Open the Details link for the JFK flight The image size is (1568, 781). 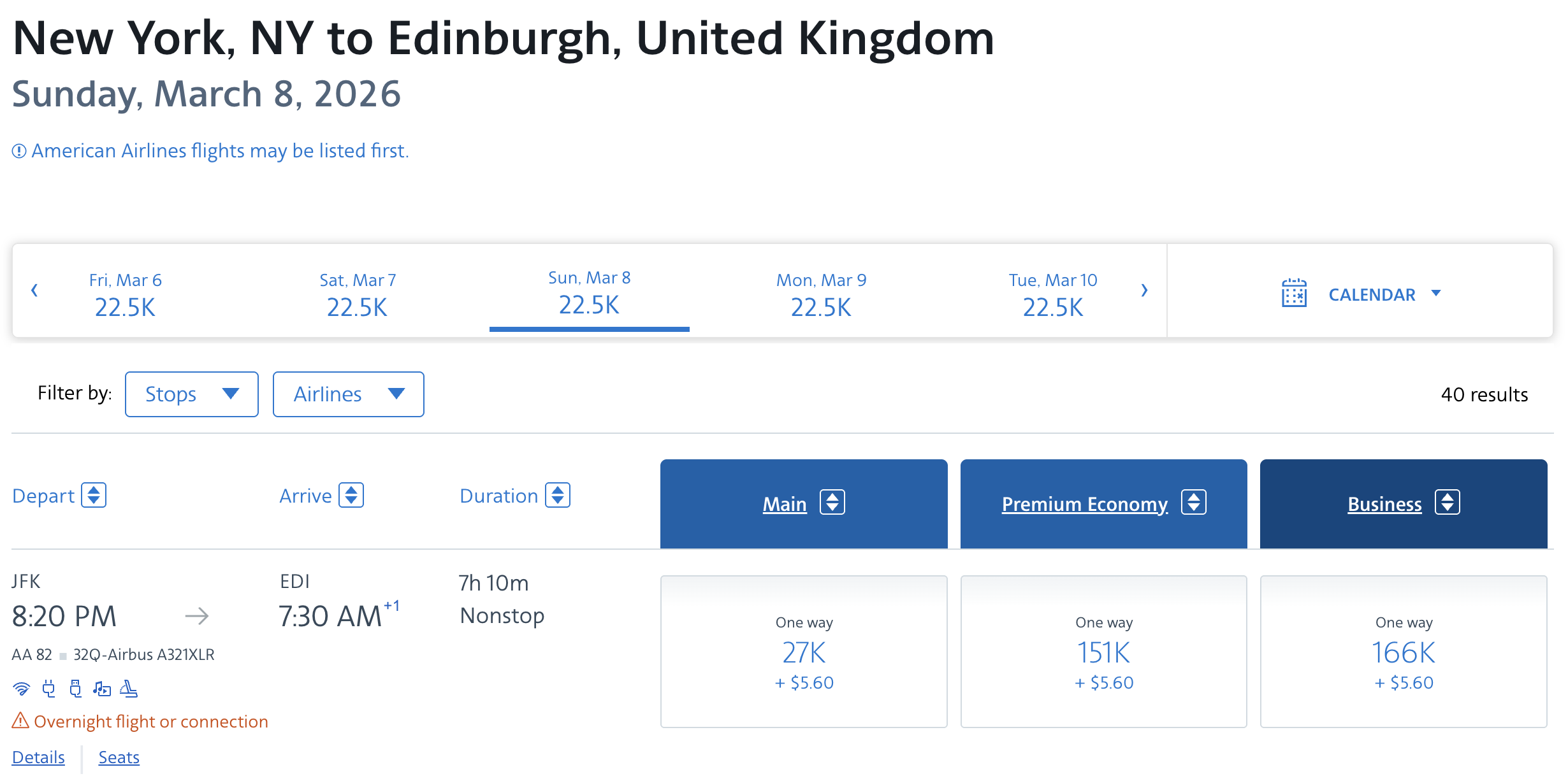click(38, 757)
